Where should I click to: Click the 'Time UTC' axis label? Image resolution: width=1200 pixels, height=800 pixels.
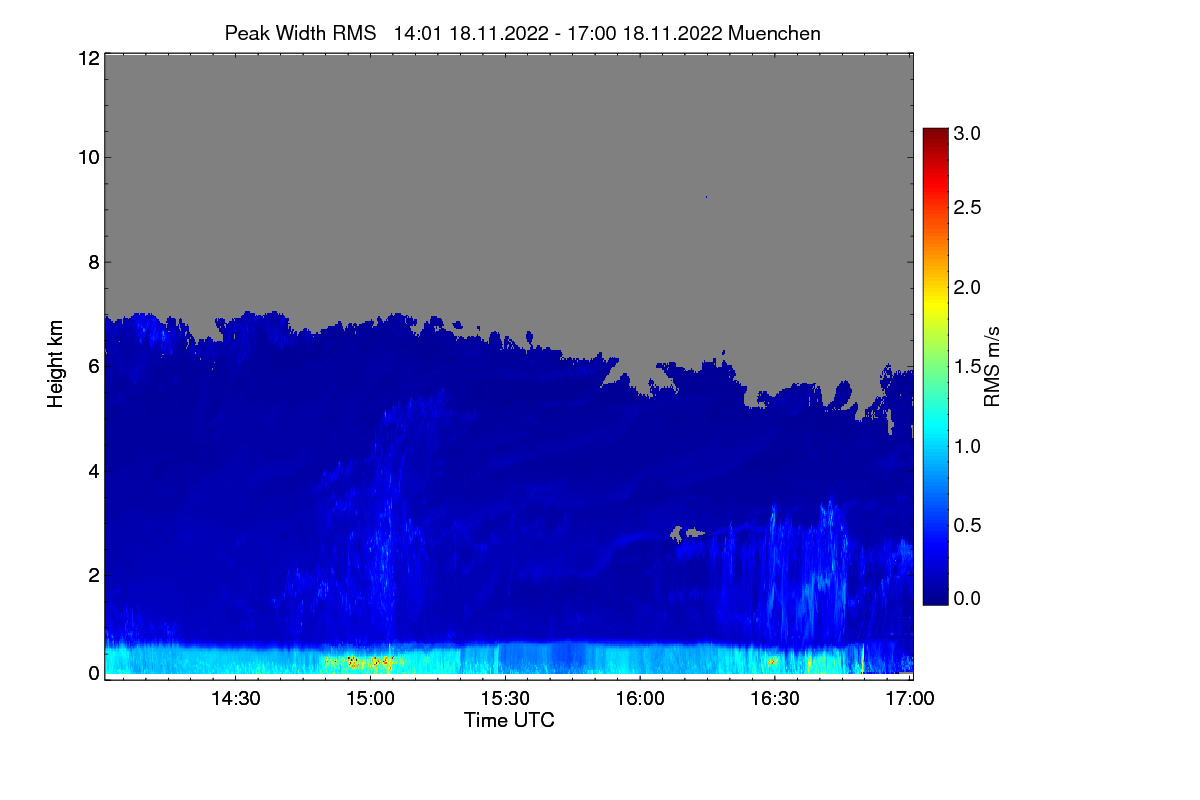tap(509, 720)
